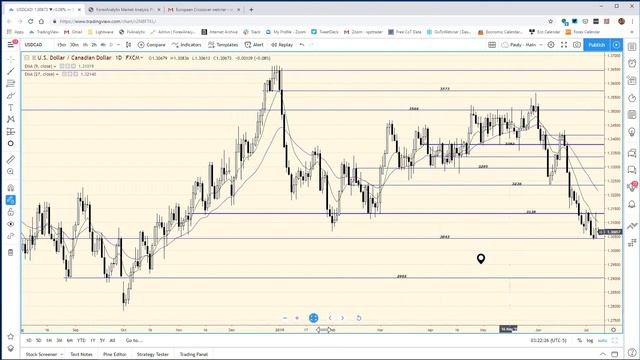Open indicator Templates
The image size is (640, 360).
pos(223,44)
